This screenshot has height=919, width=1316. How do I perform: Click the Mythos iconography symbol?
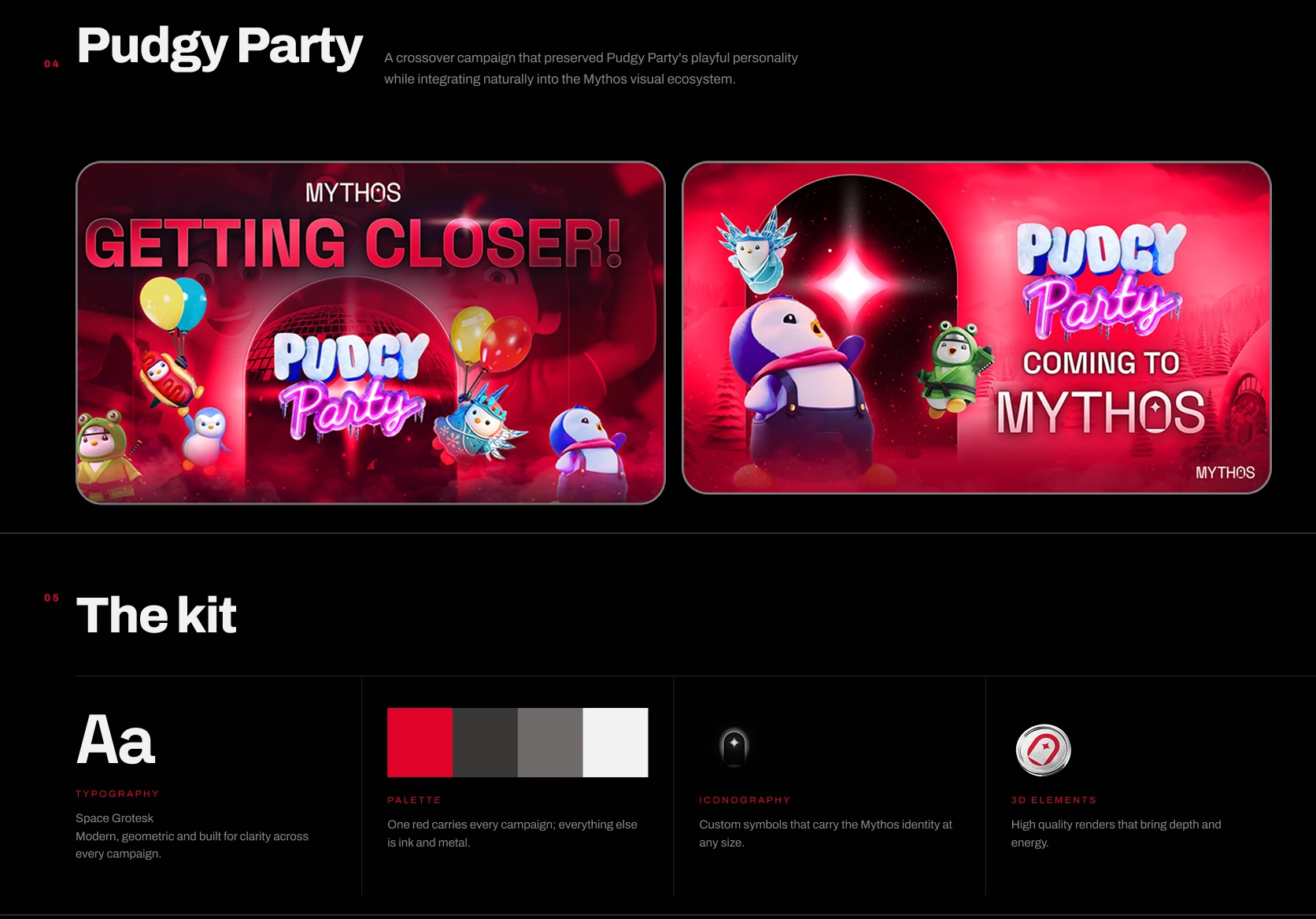coord(734,747)
